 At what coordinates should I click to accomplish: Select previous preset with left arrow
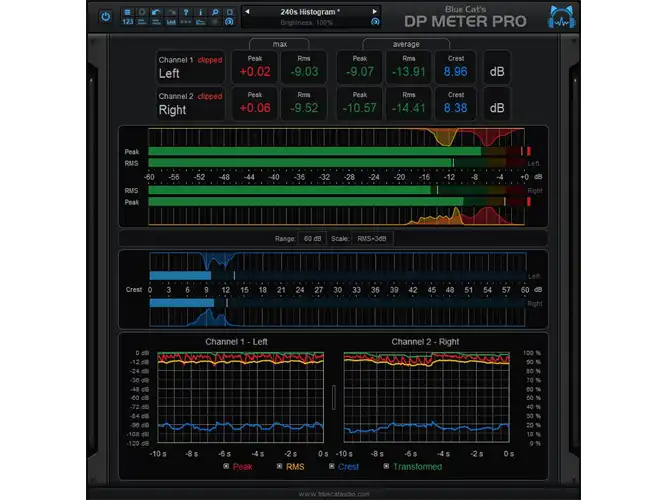[x=247, y=12]
